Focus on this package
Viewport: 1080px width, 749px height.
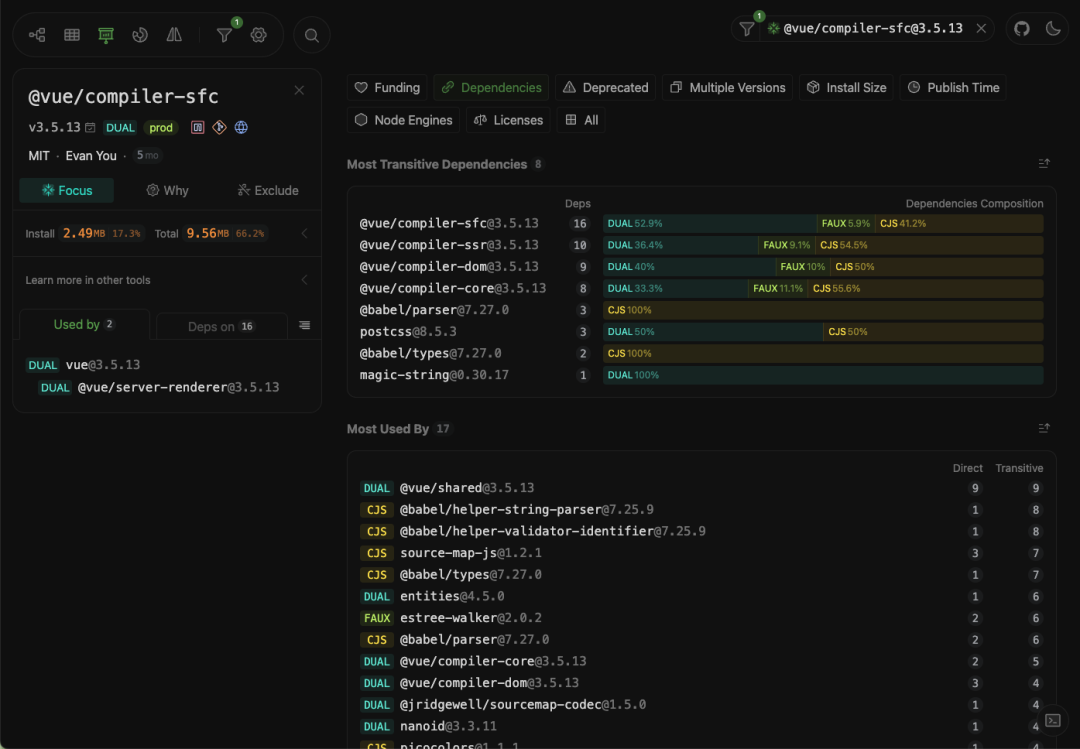point(67,190)
